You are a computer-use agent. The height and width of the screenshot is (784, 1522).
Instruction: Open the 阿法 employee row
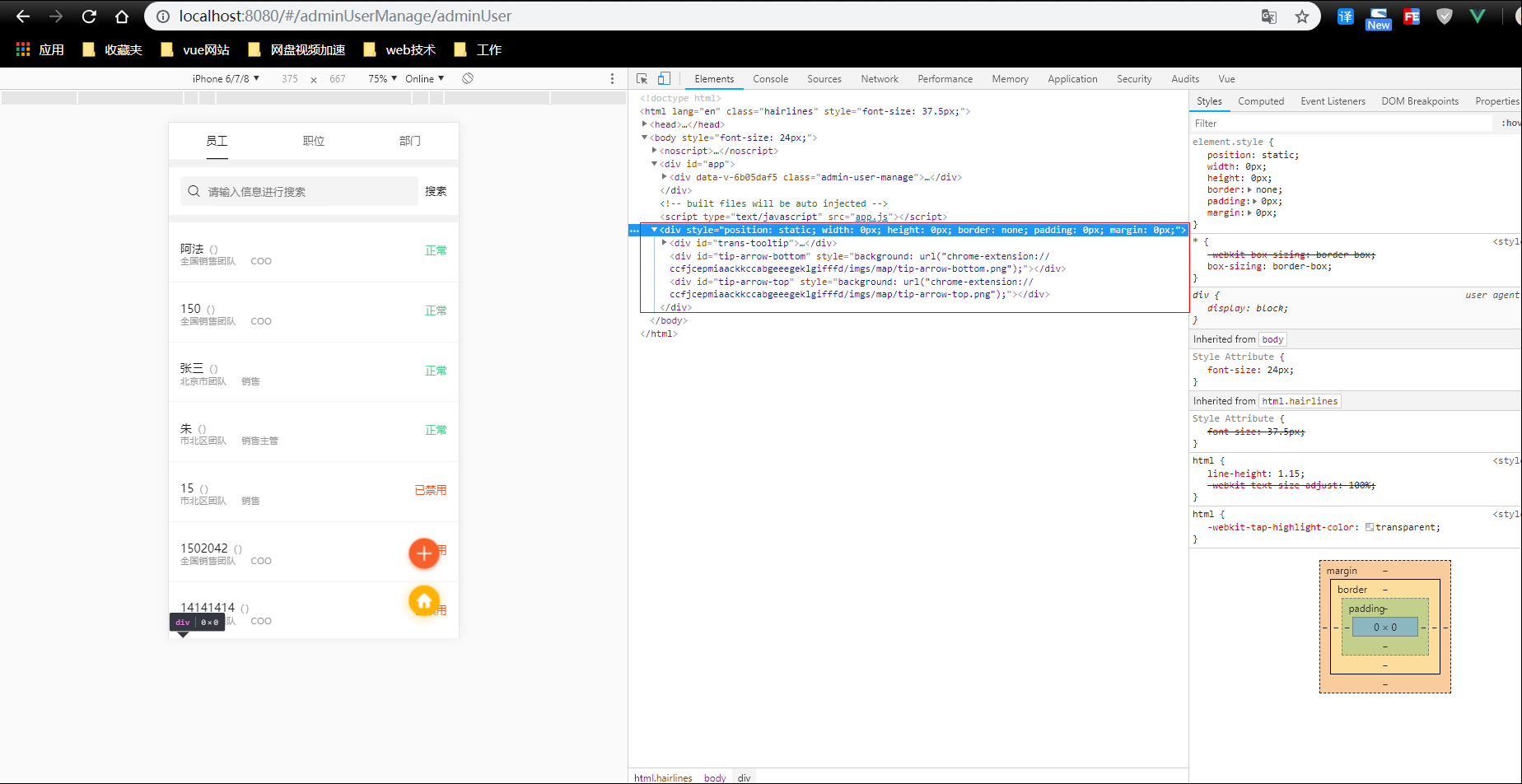click(314, 253)
